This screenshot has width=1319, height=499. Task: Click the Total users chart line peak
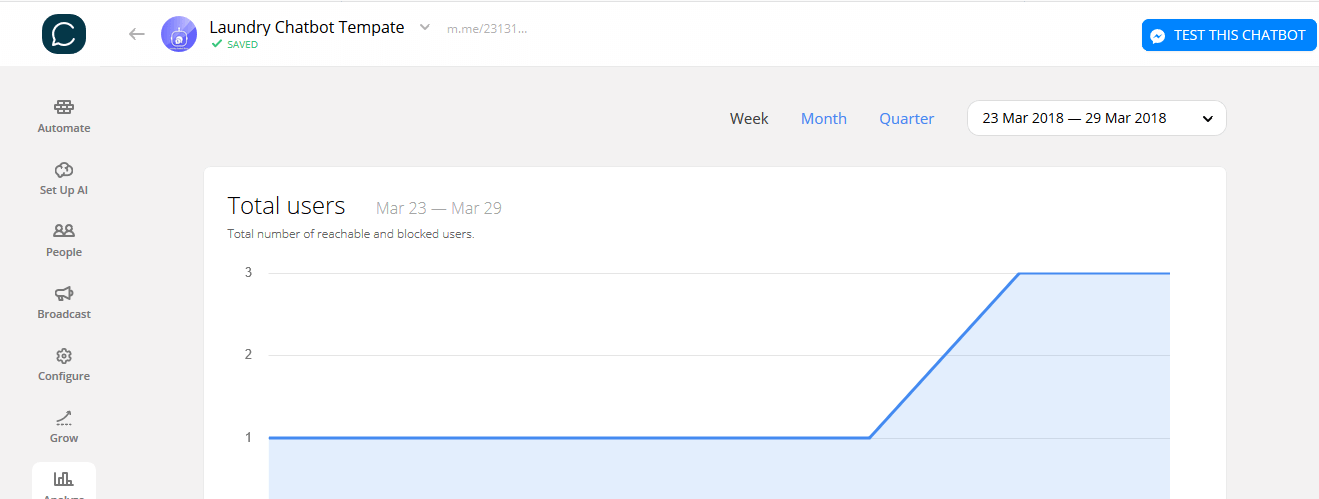[x=1020, y=273]
